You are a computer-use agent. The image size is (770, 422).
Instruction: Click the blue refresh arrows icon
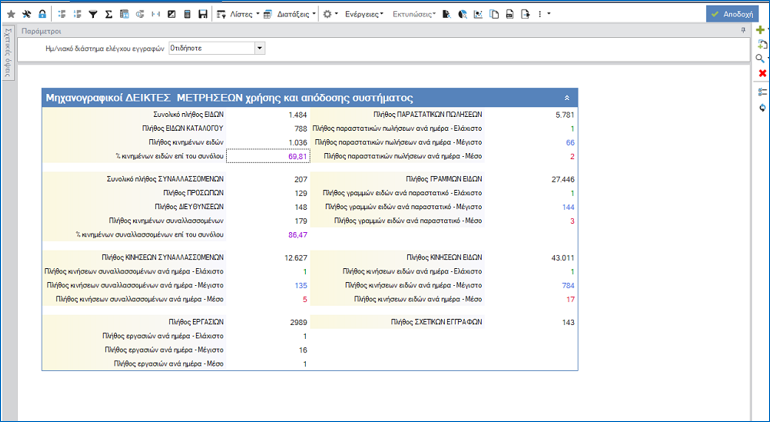pos(762,108)
